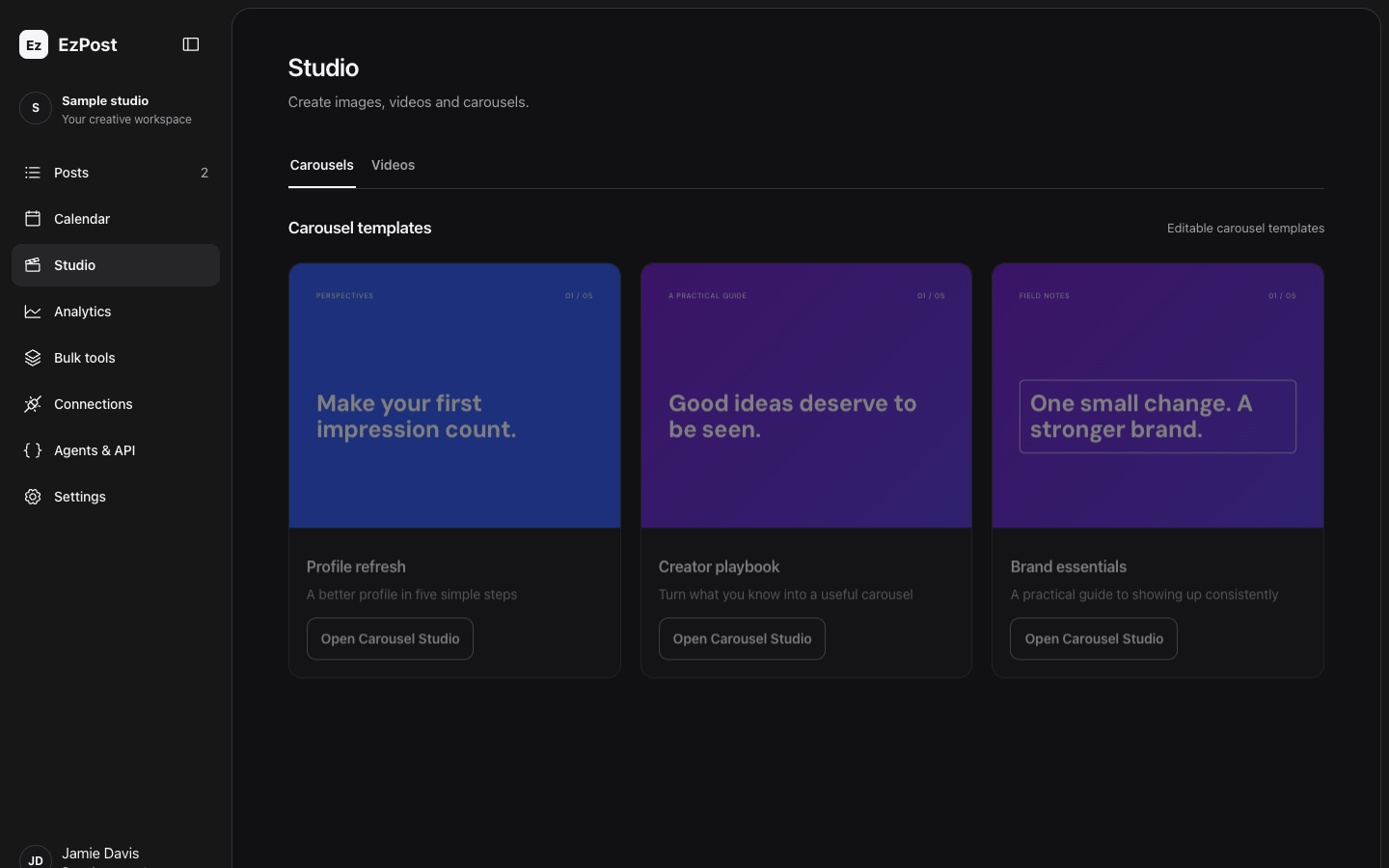
Task: Click the Analytics chart icon
Action: 33,312
